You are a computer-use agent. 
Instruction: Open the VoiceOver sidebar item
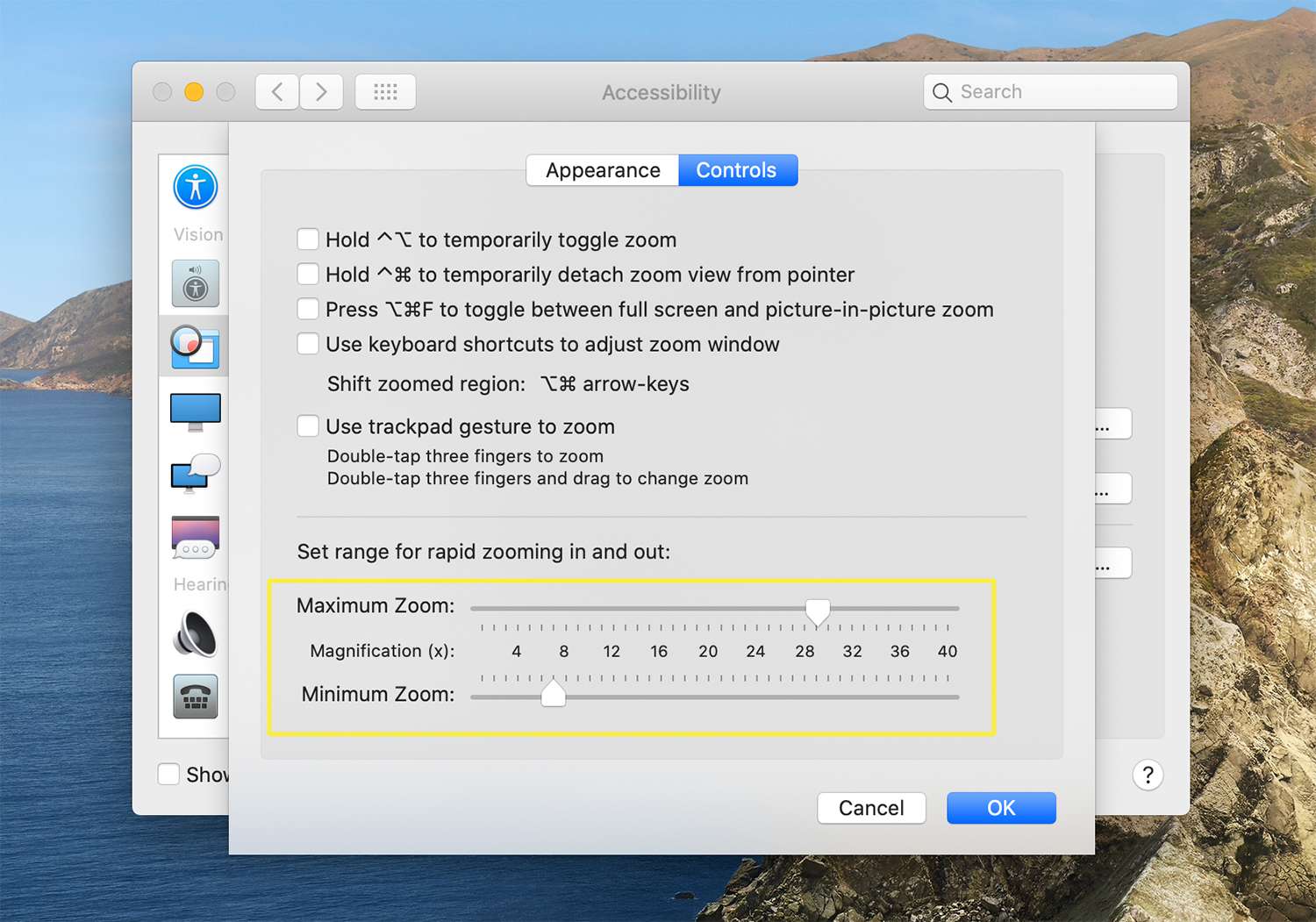195,283
